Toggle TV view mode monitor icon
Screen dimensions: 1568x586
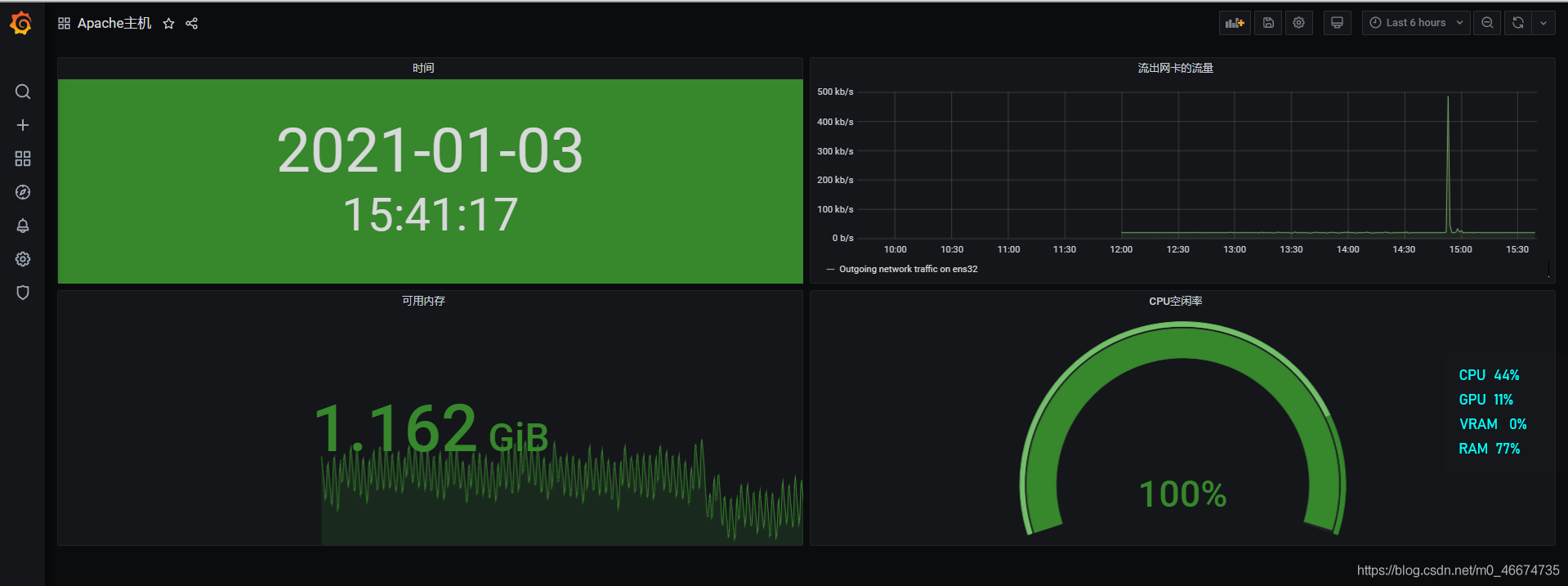[x=1337, y=23]
